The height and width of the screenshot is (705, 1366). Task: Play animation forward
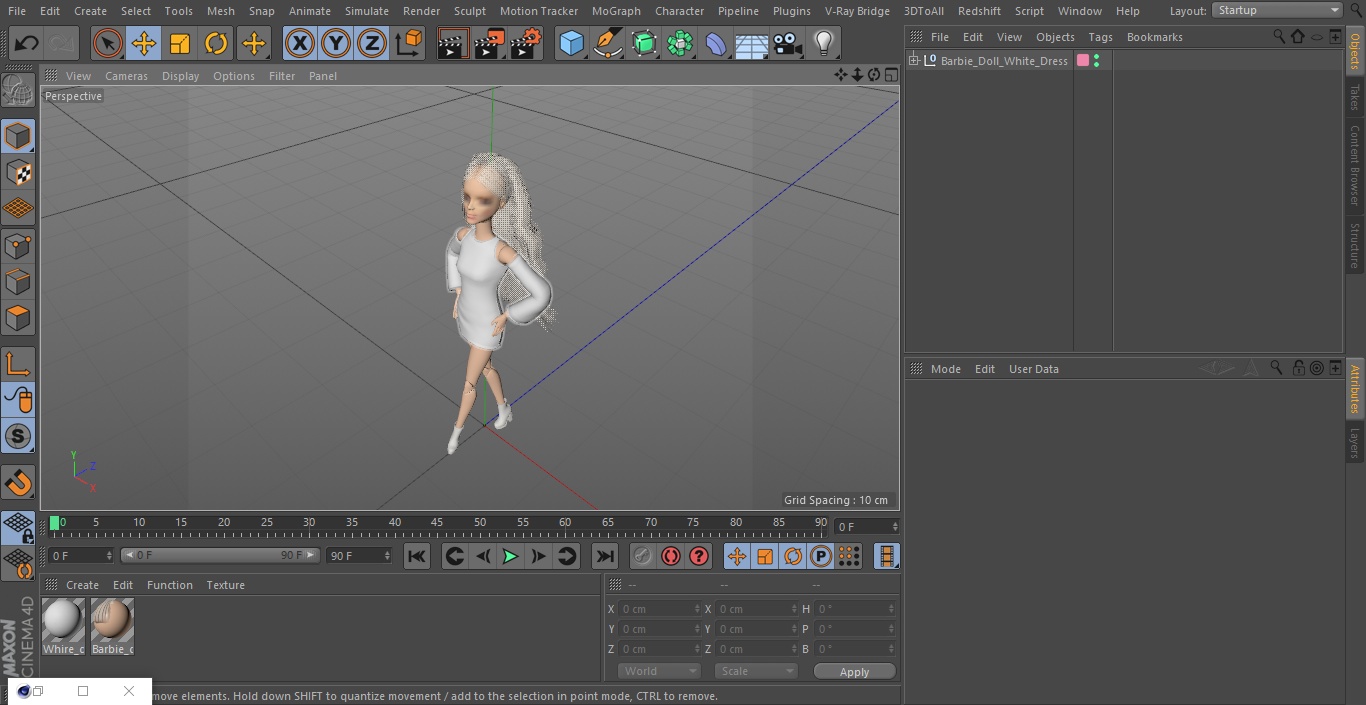[510, 556]
